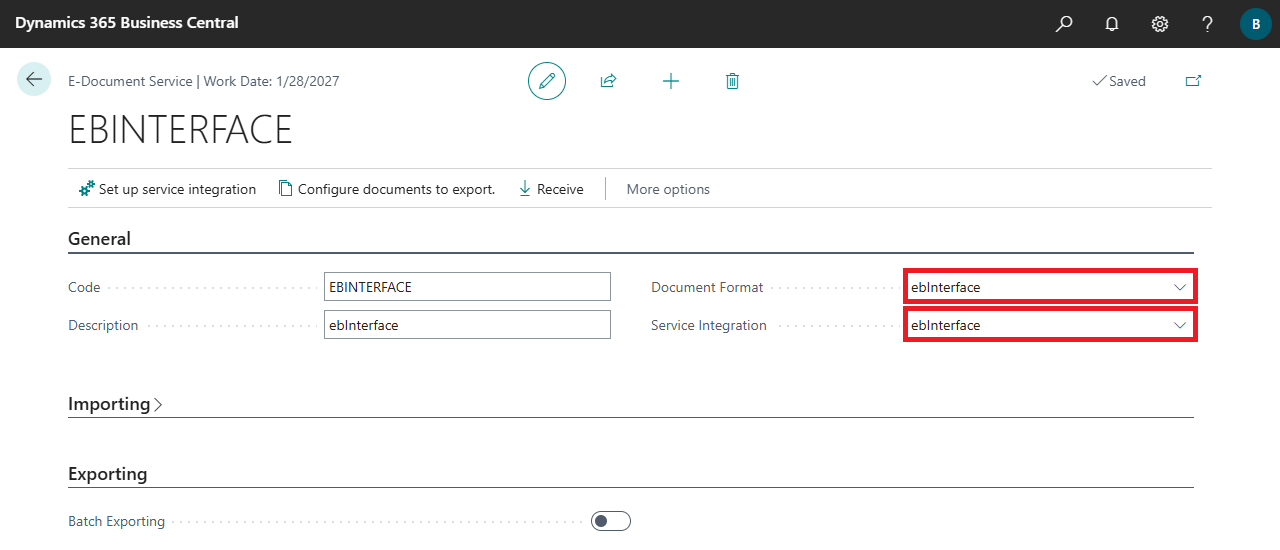Click the Batch Exporting label
1280x550 pixels.
pos(116,521)
